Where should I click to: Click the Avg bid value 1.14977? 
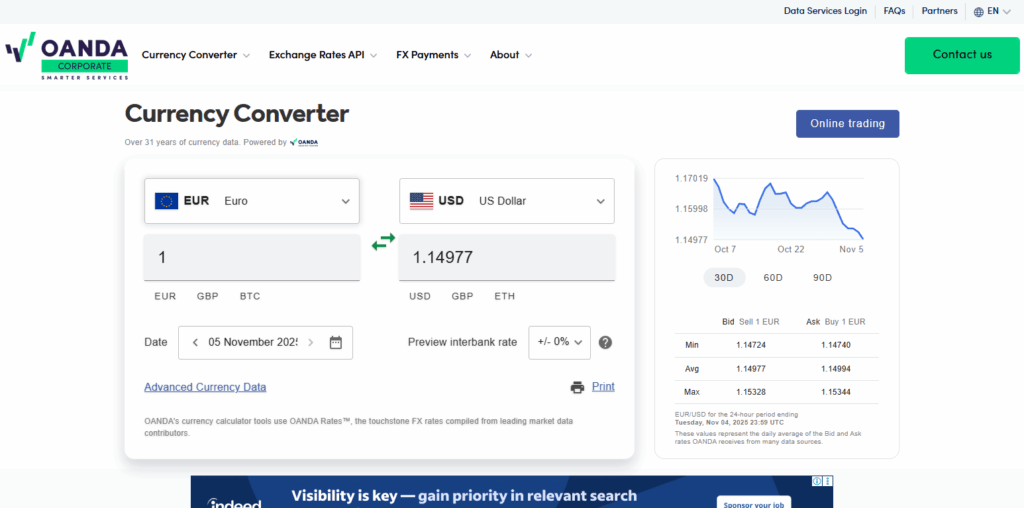point(751,369)
